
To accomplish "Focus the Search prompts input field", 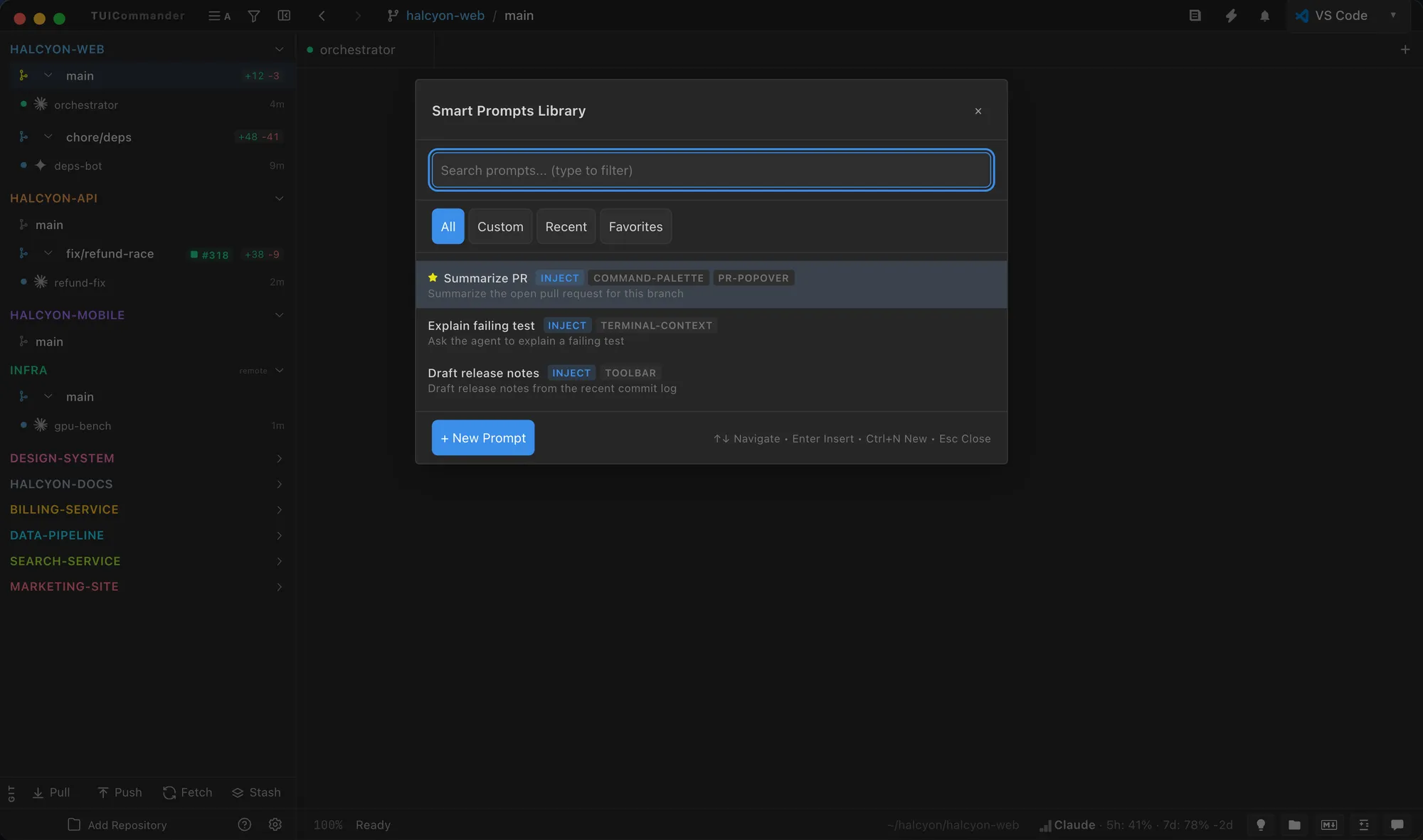I will (x=711, y=170).
